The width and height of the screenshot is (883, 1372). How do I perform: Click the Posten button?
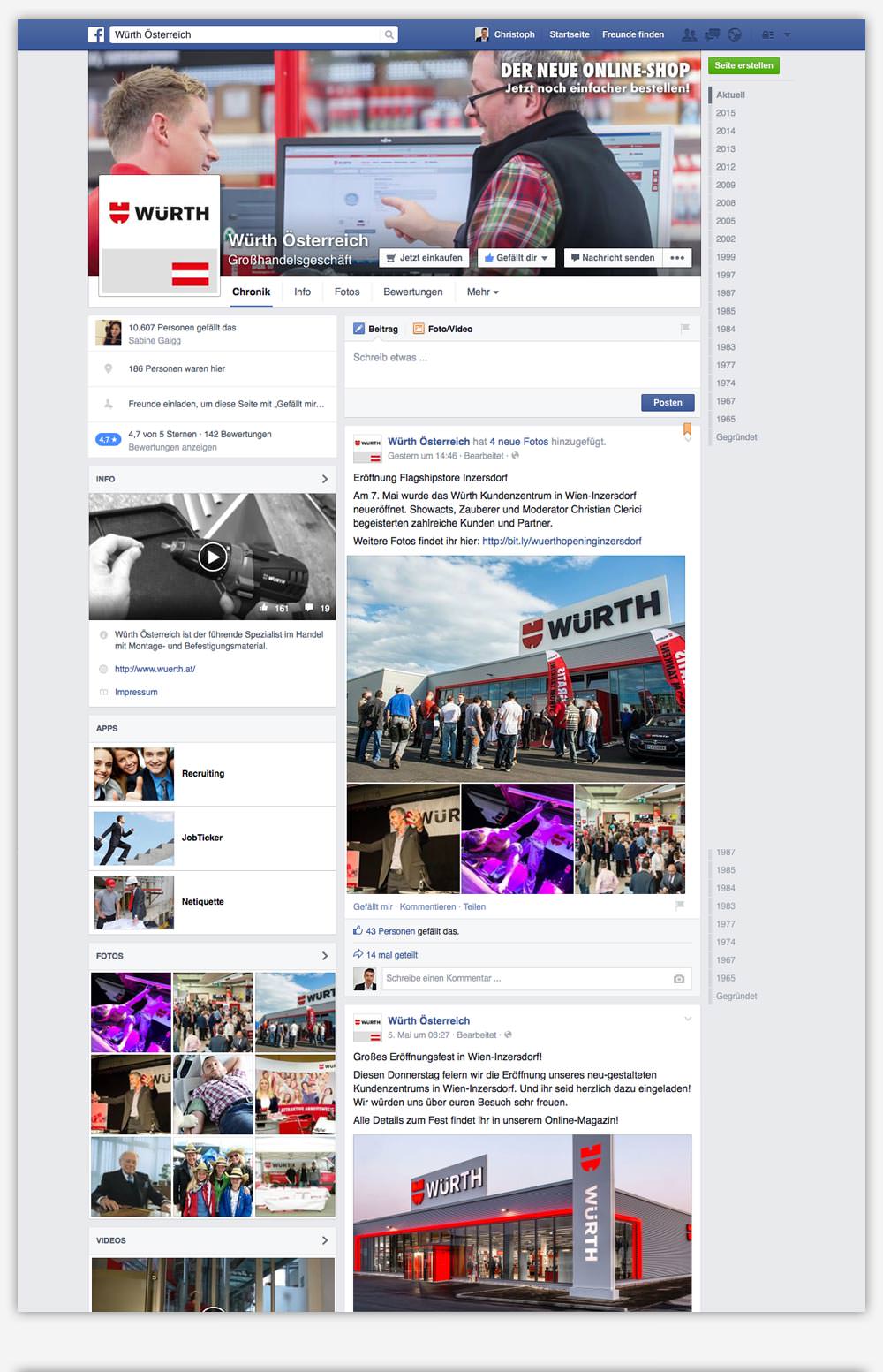click(x=668, y=402)
